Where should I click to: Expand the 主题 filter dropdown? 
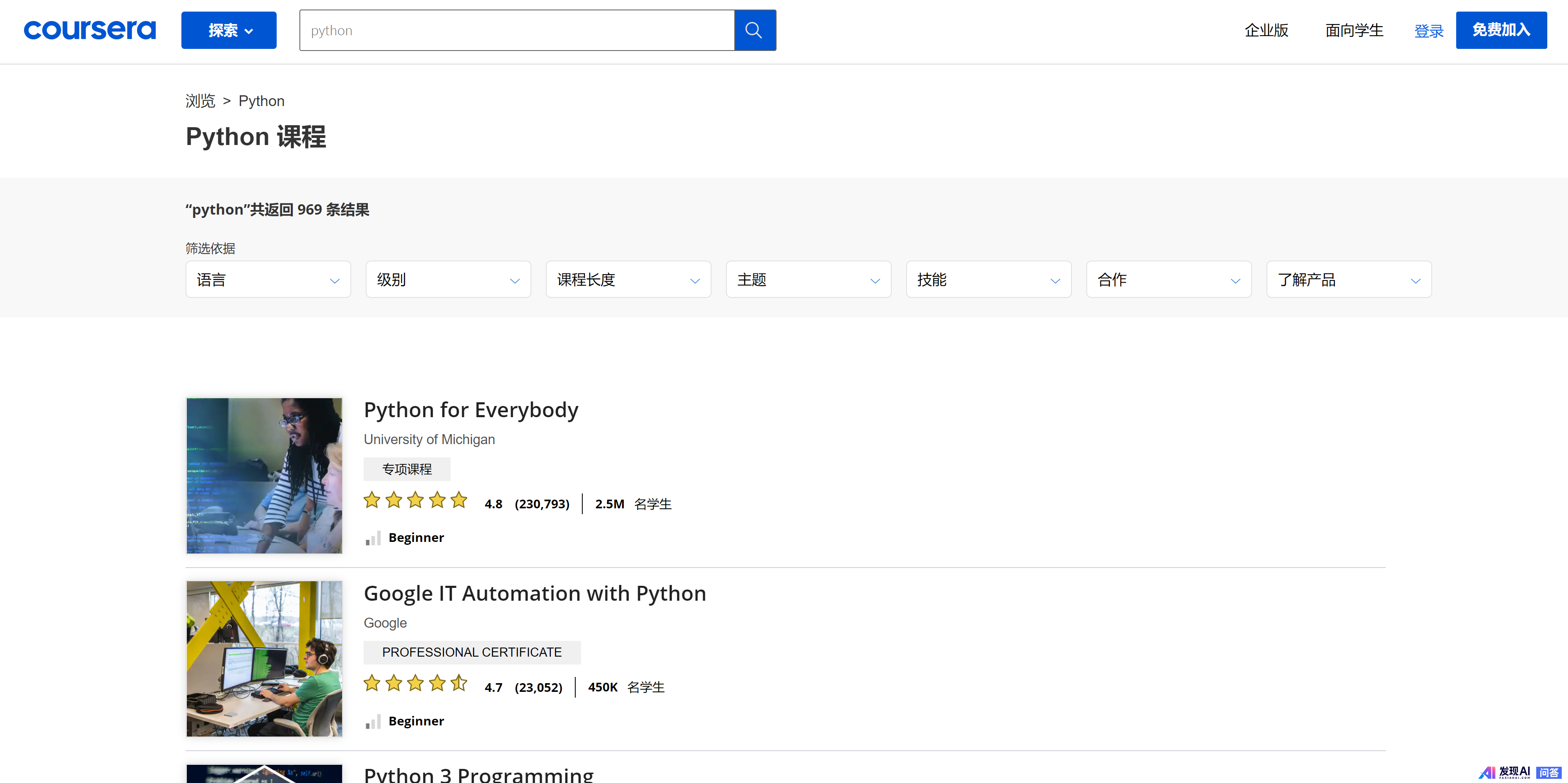[x=808, y=280]
